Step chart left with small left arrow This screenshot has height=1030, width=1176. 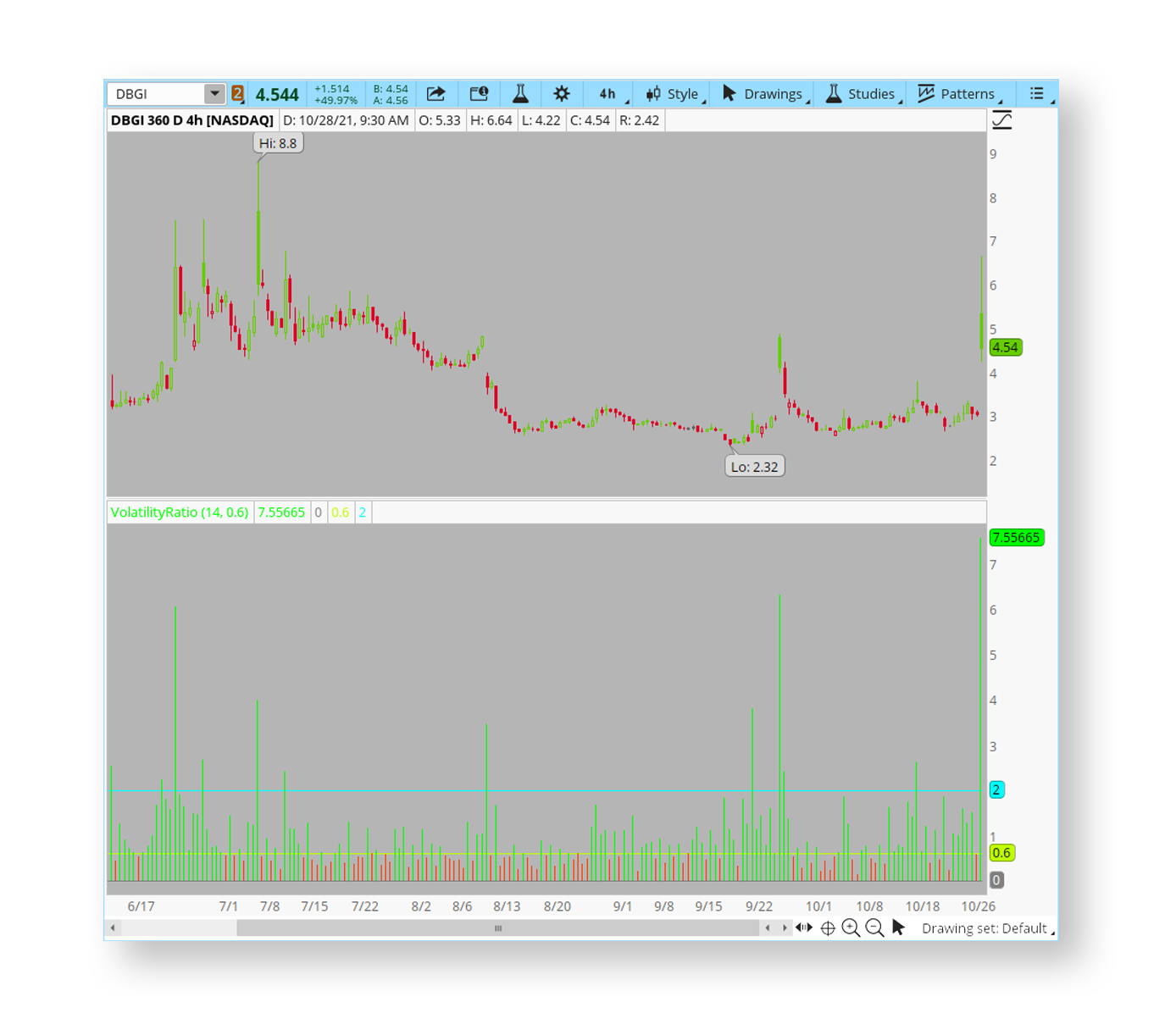[768, 928]
